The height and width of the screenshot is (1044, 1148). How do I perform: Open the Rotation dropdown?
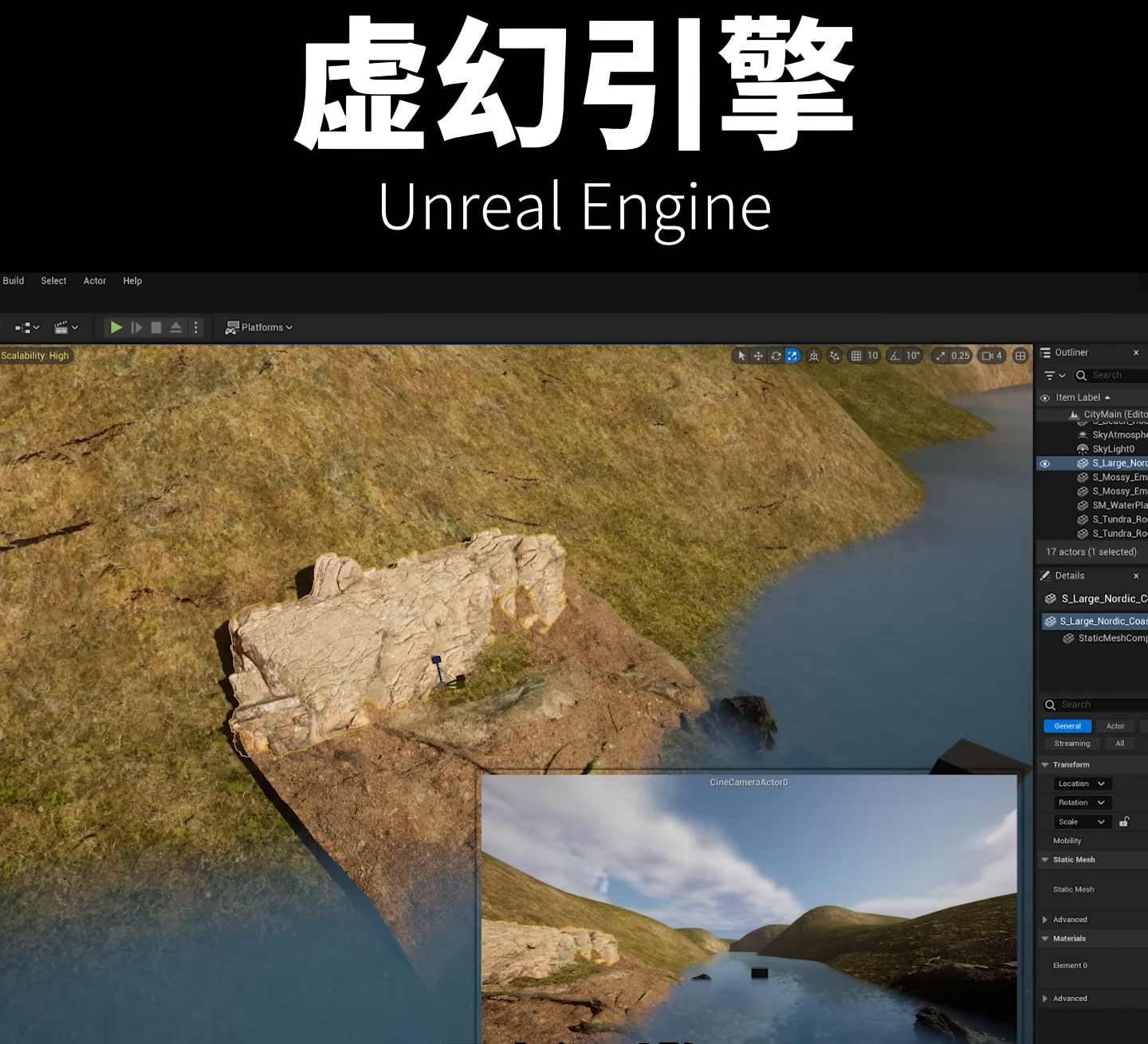pyautogui.click(x=1082, y=803)
